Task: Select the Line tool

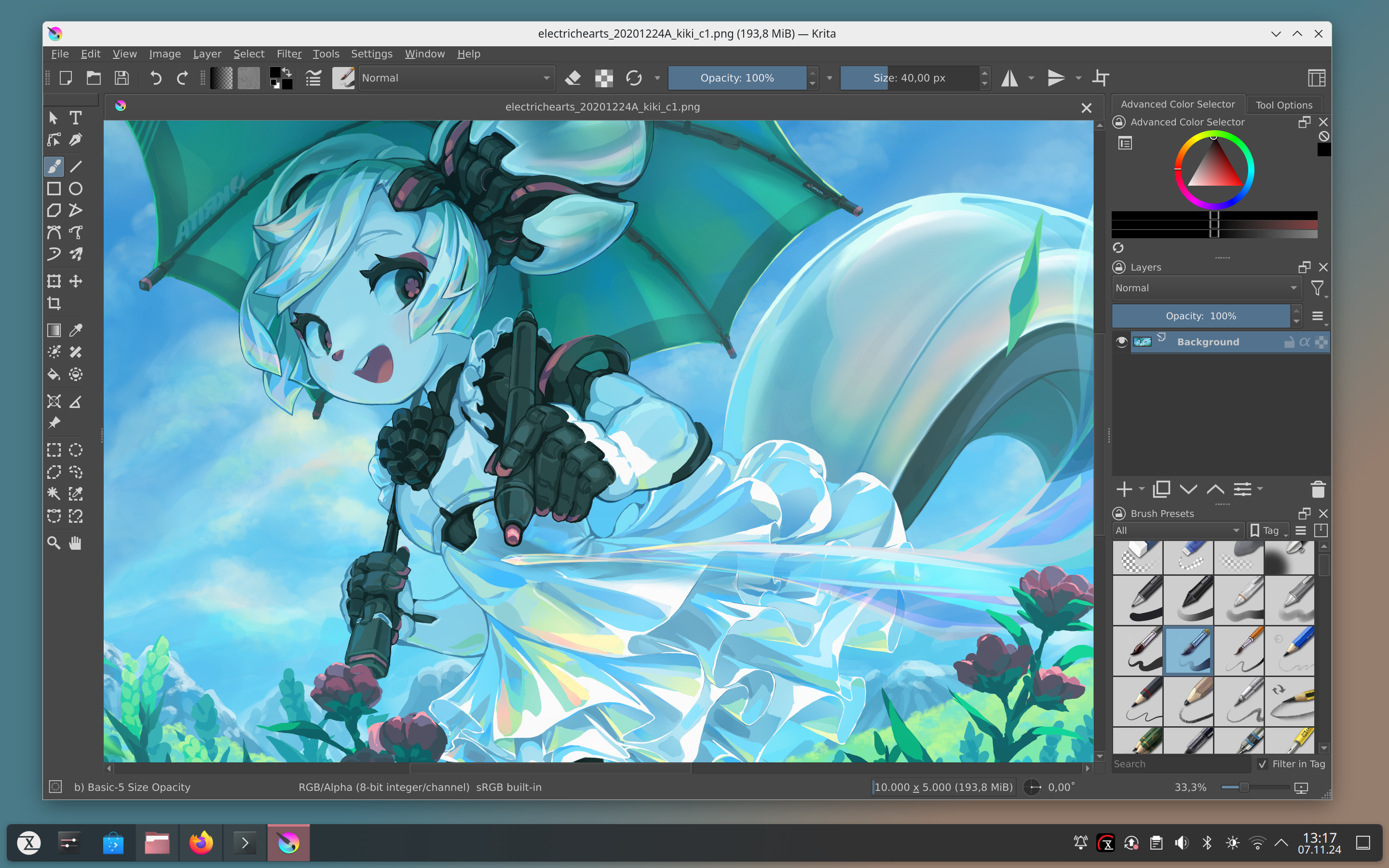Action: 75,166
